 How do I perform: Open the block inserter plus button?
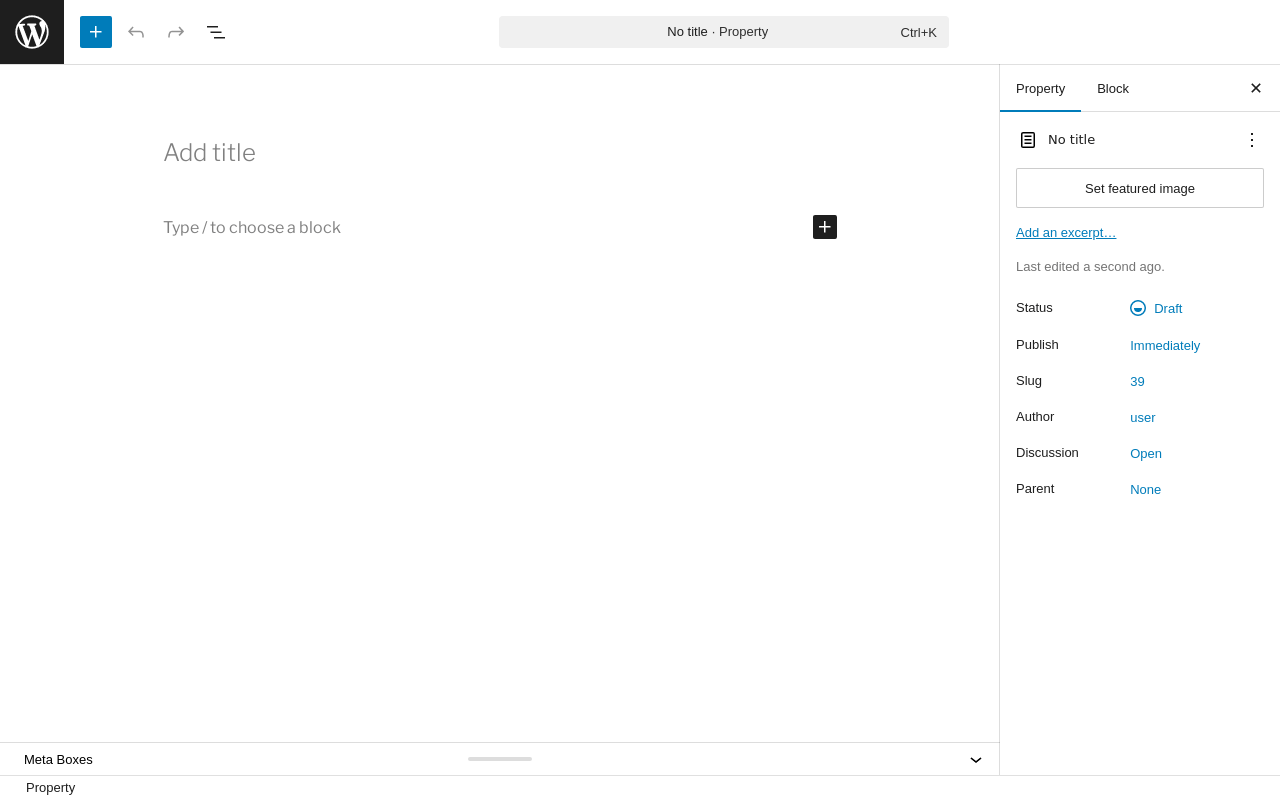(96, 32)
